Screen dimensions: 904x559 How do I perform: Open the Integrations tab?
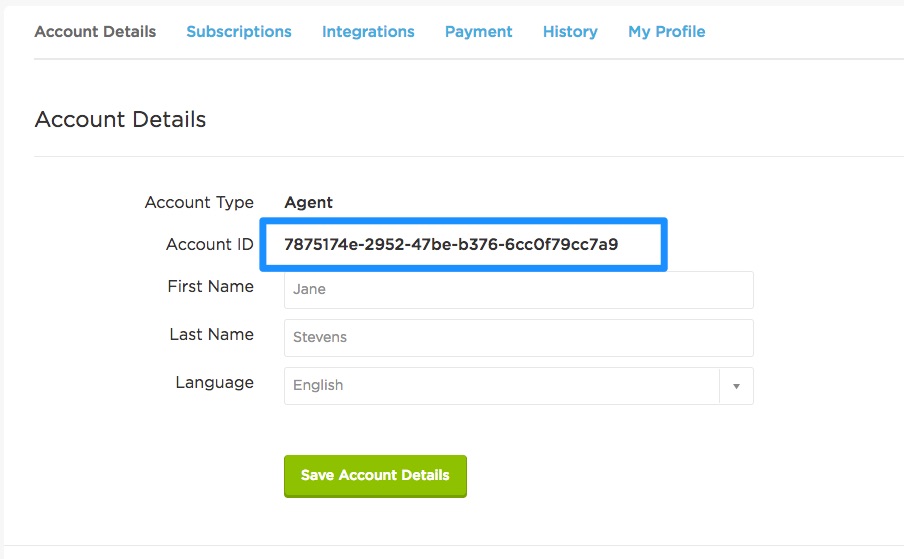[x=368, y=32]
